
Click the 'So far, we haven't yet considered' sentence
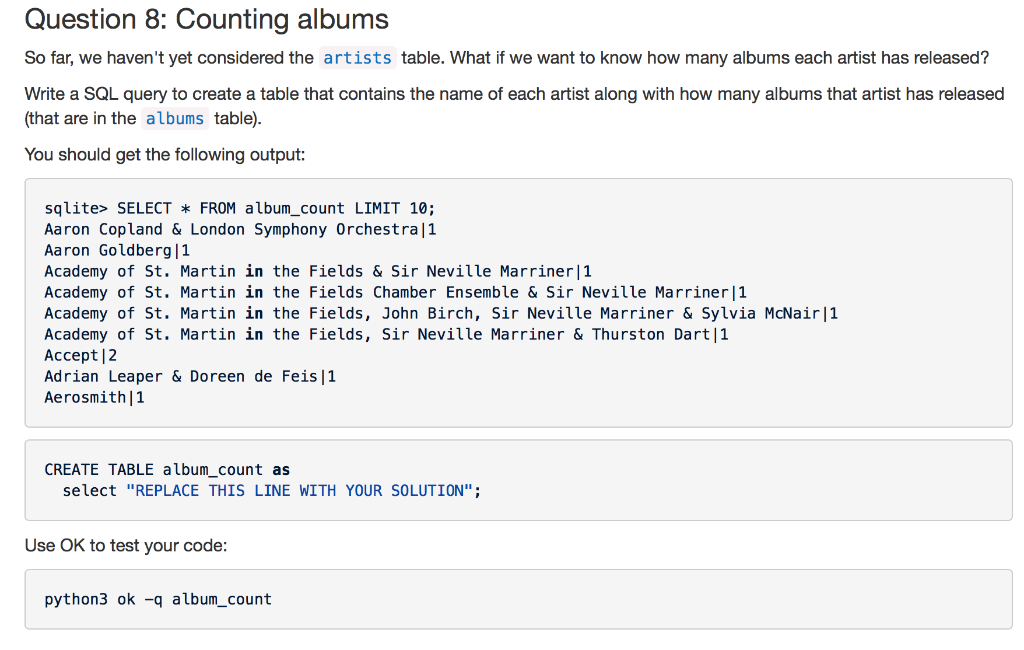click(x=169, y=58)
